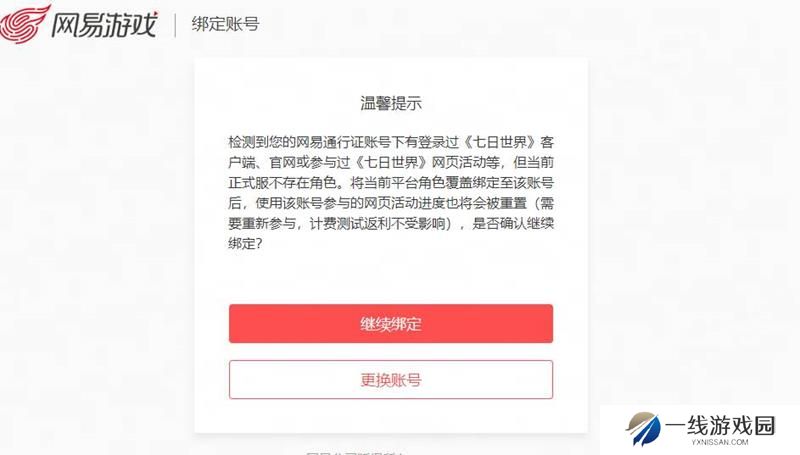This screenshot has height=455, width=800.
Task: Click the 网页活动进度也将会被重置 sentence
Action: point(444,203)
